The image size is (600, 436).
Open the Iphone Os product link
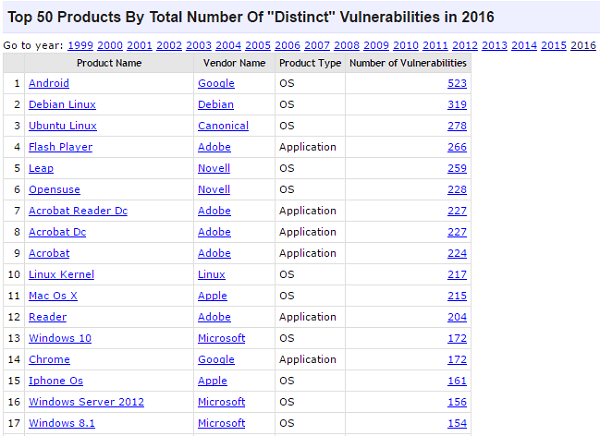[56, 381]
